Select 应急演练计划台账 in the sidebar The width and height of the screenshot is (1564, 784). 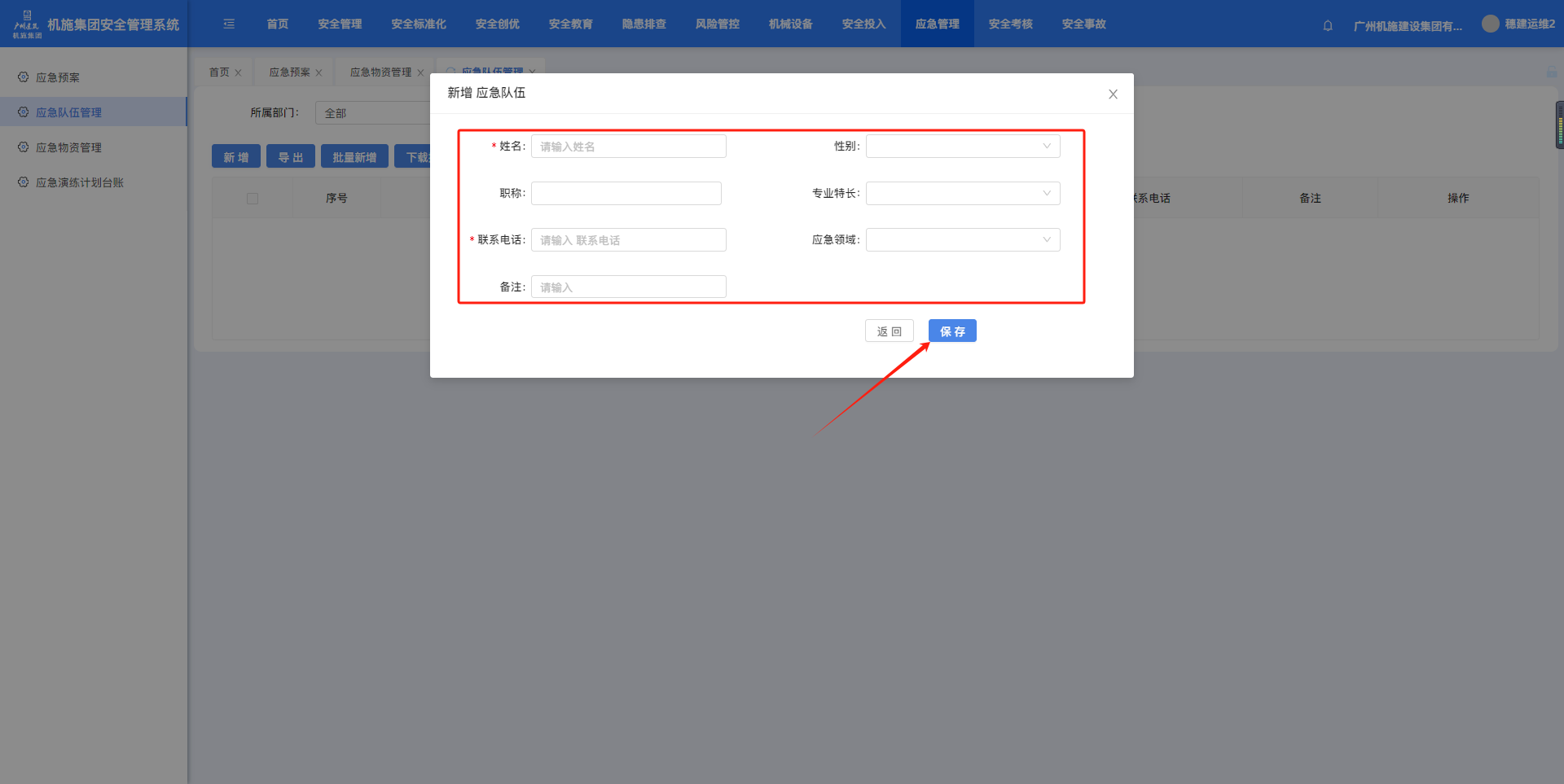tap(79, 182)
